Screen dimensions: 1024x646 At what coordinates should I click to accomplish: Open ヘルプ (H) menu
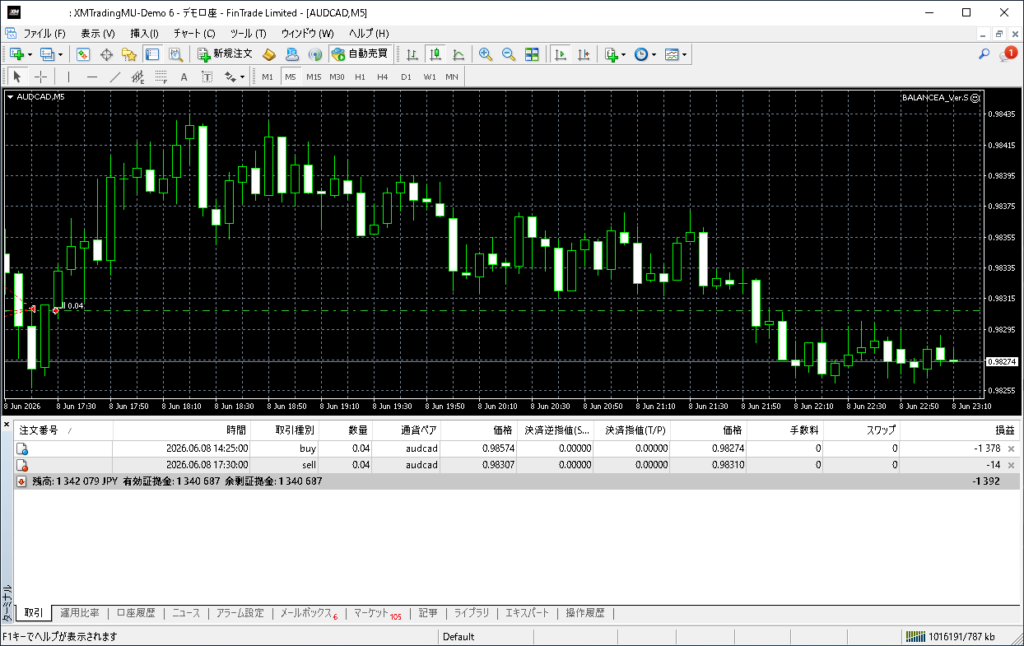pyautogui.click(x=369, y=33)
